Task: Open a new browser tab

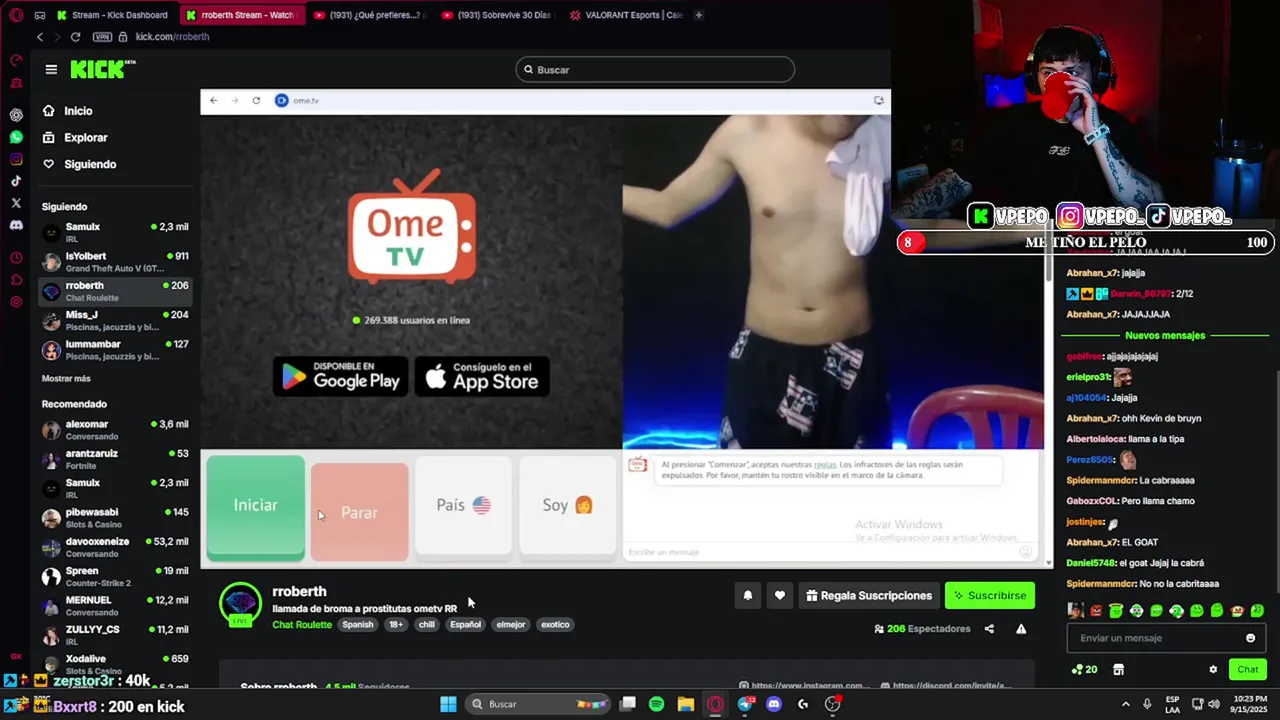Action: tap(698, 15)
